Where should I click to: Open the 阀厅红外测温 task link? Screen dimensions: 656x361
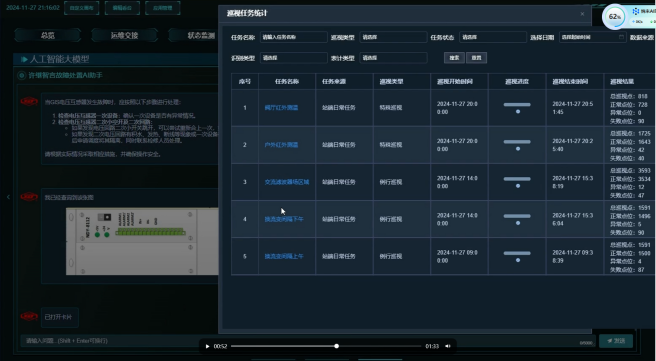click(x=281, y=108)
